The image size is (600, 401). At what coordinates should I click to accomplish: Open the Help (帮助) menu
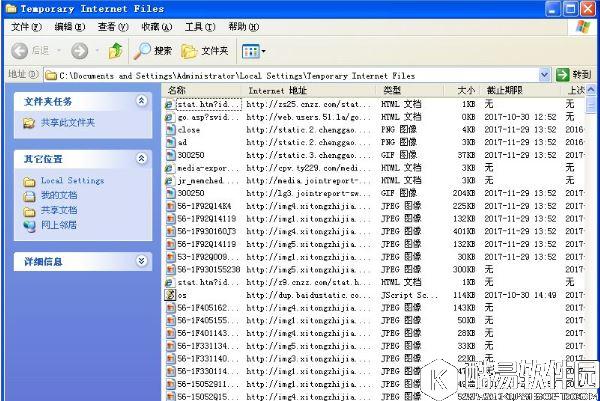[243, 27]
